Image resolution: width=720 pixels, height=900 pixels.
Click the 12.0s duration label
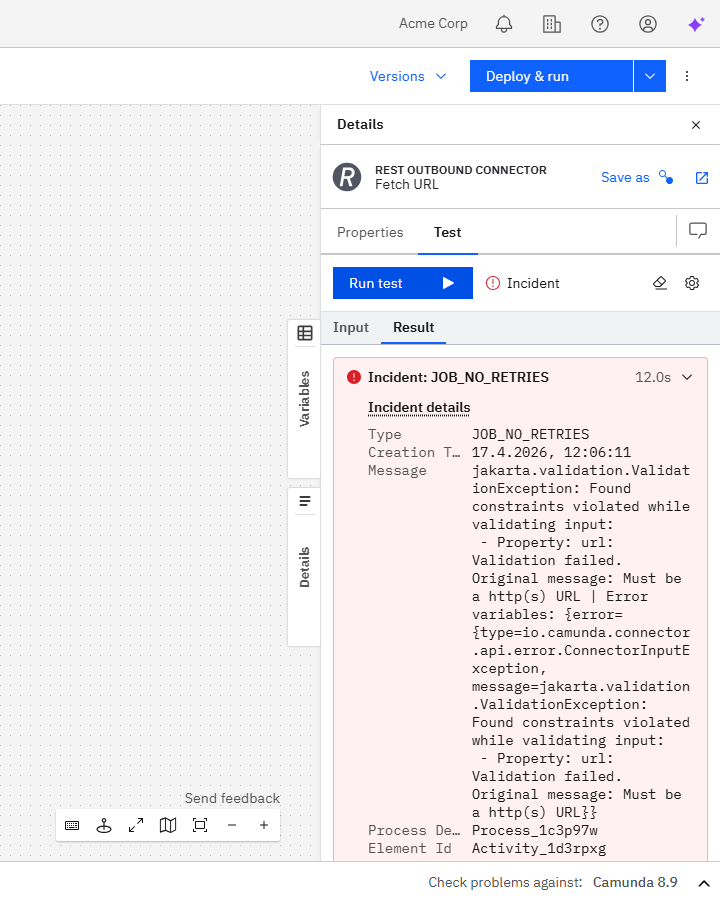click(x=653, y=377)
